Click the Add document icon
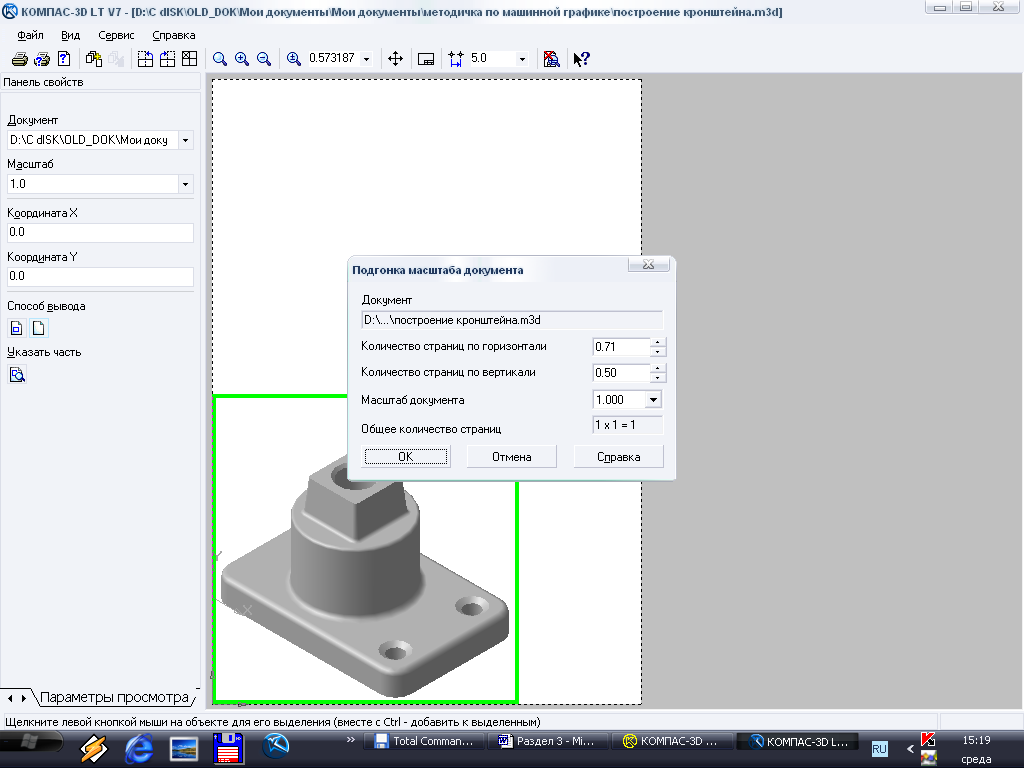This screenshot has height=768, width=1024. [x=94, y=59]
